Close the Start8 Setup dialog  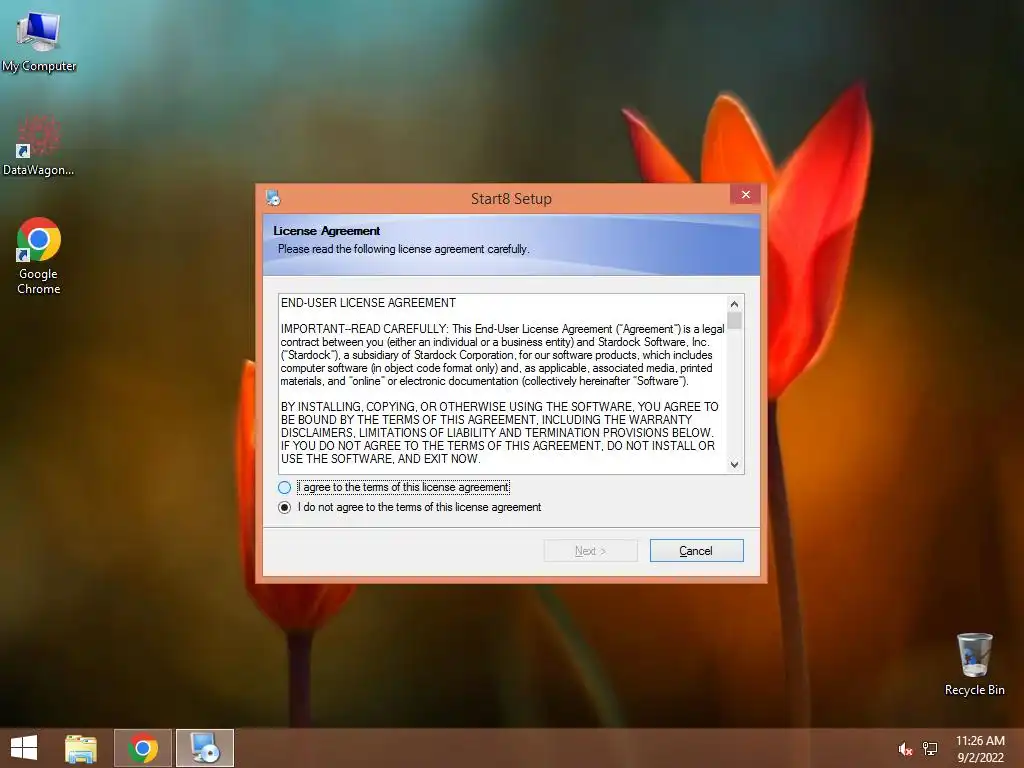tap(745, 195)
